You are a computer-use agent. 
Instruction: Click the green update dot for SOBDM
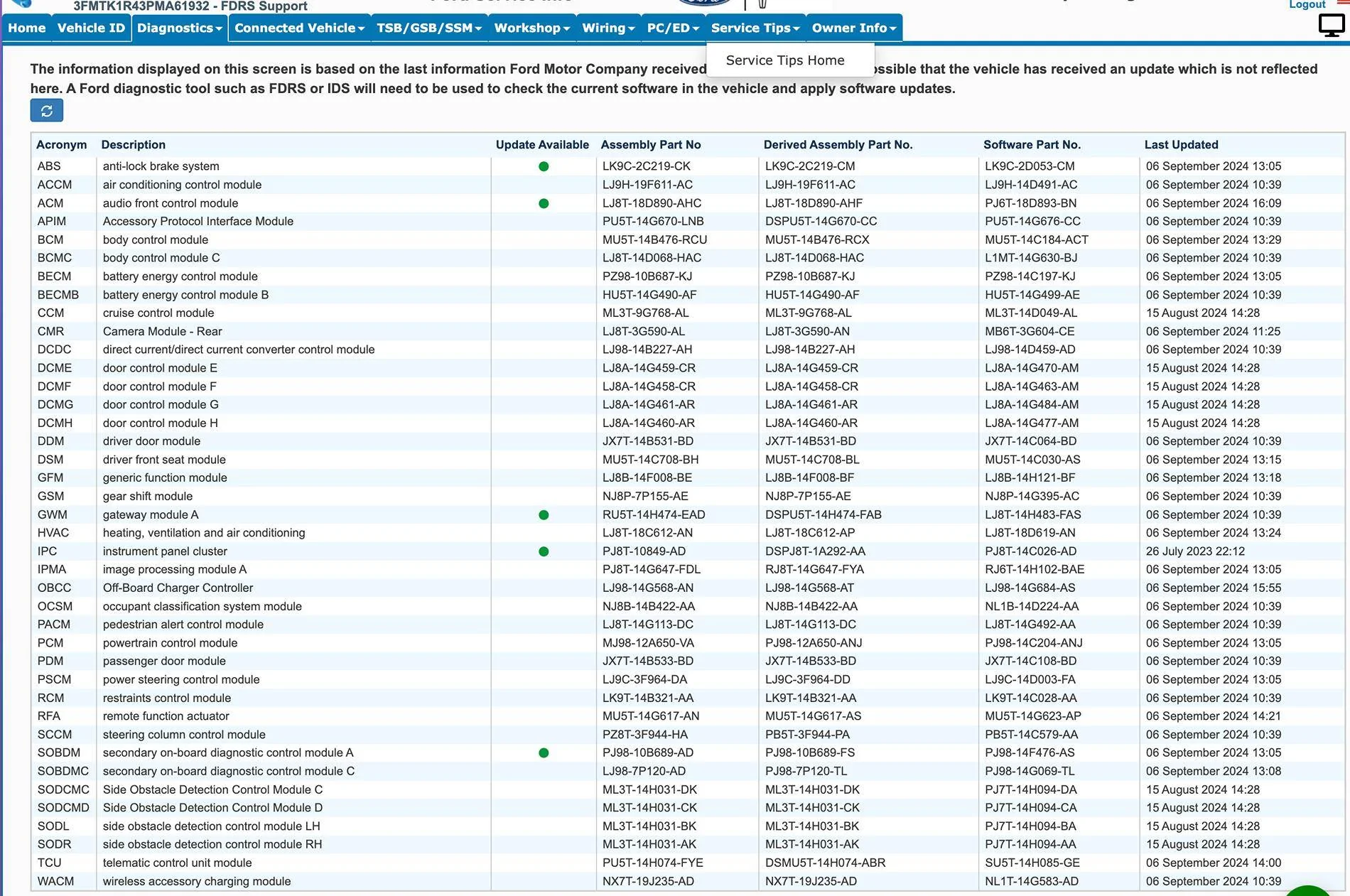(544, 753)
